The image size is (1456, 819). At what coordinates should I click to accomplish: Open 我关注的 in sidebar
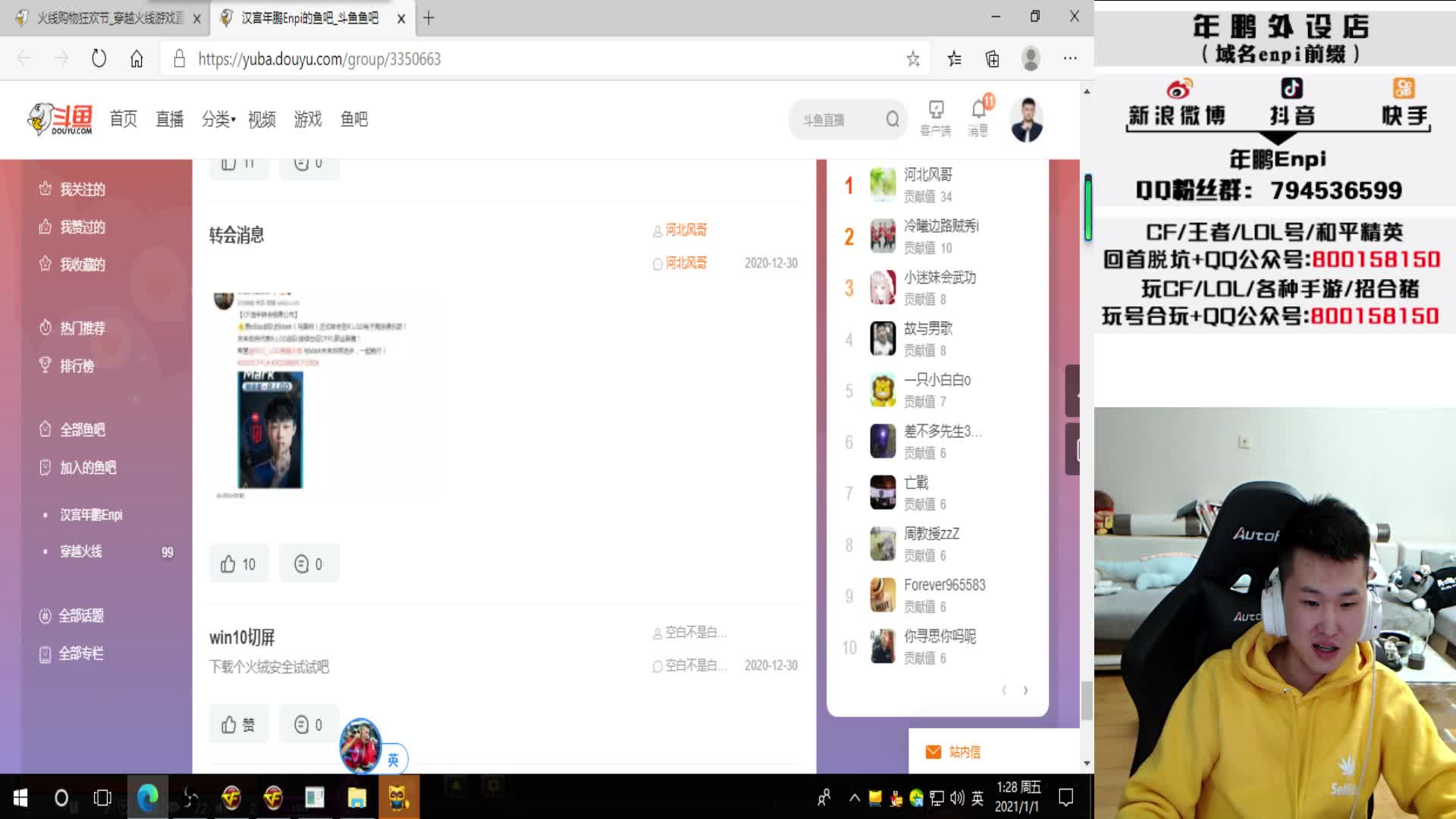pos(72,189)
